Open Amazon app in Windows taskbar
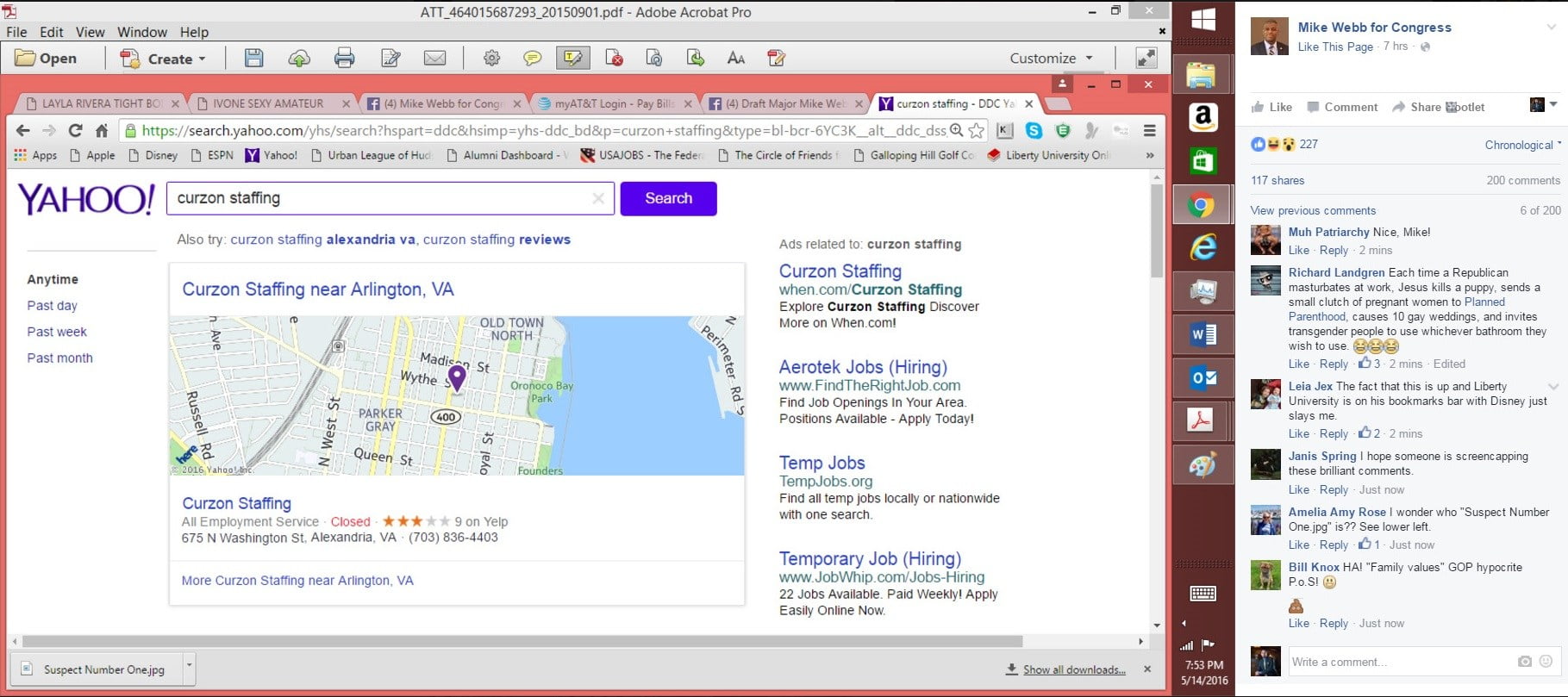 tap(1203, 116)
